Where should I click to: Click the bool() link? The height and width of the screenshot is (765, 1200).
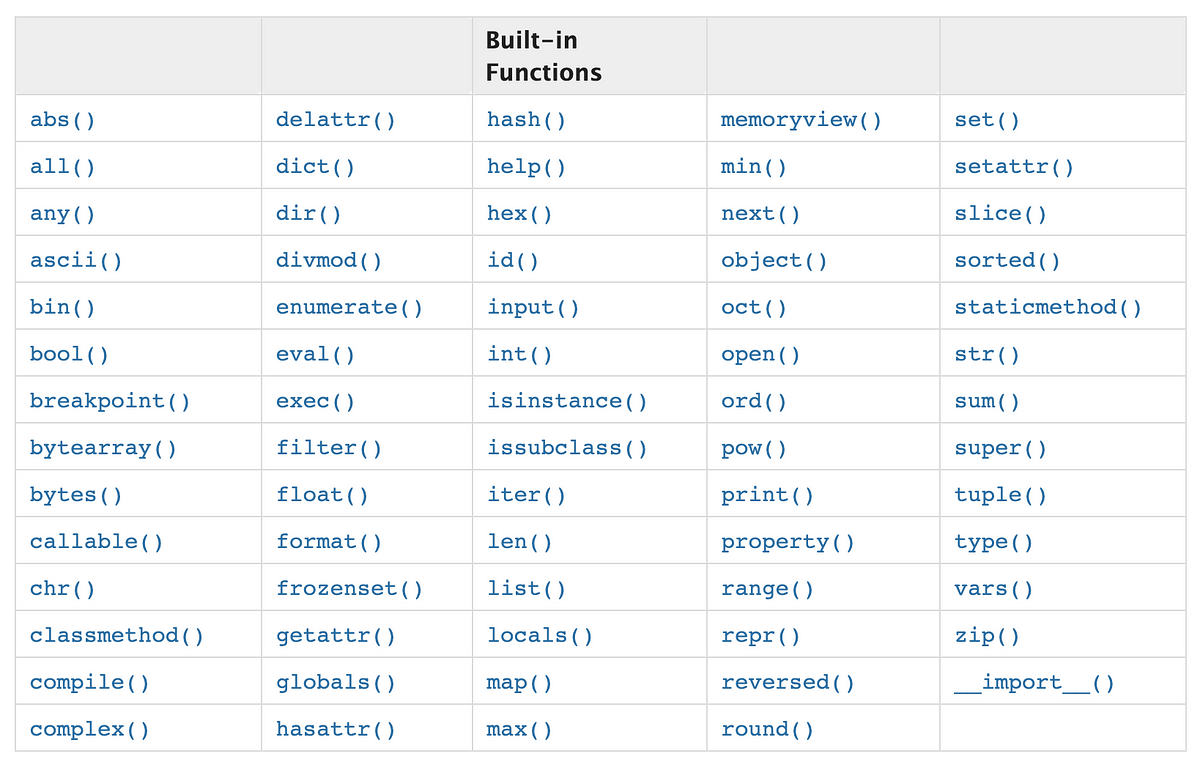click(70, 355)
